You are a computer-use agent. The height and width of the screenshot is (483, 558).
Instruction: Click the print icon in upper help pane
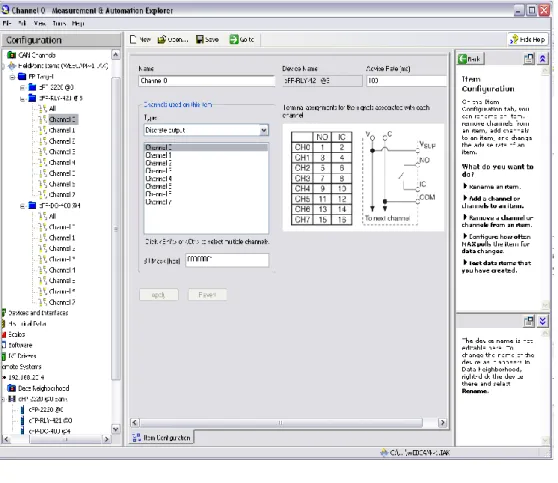[529, 59]
